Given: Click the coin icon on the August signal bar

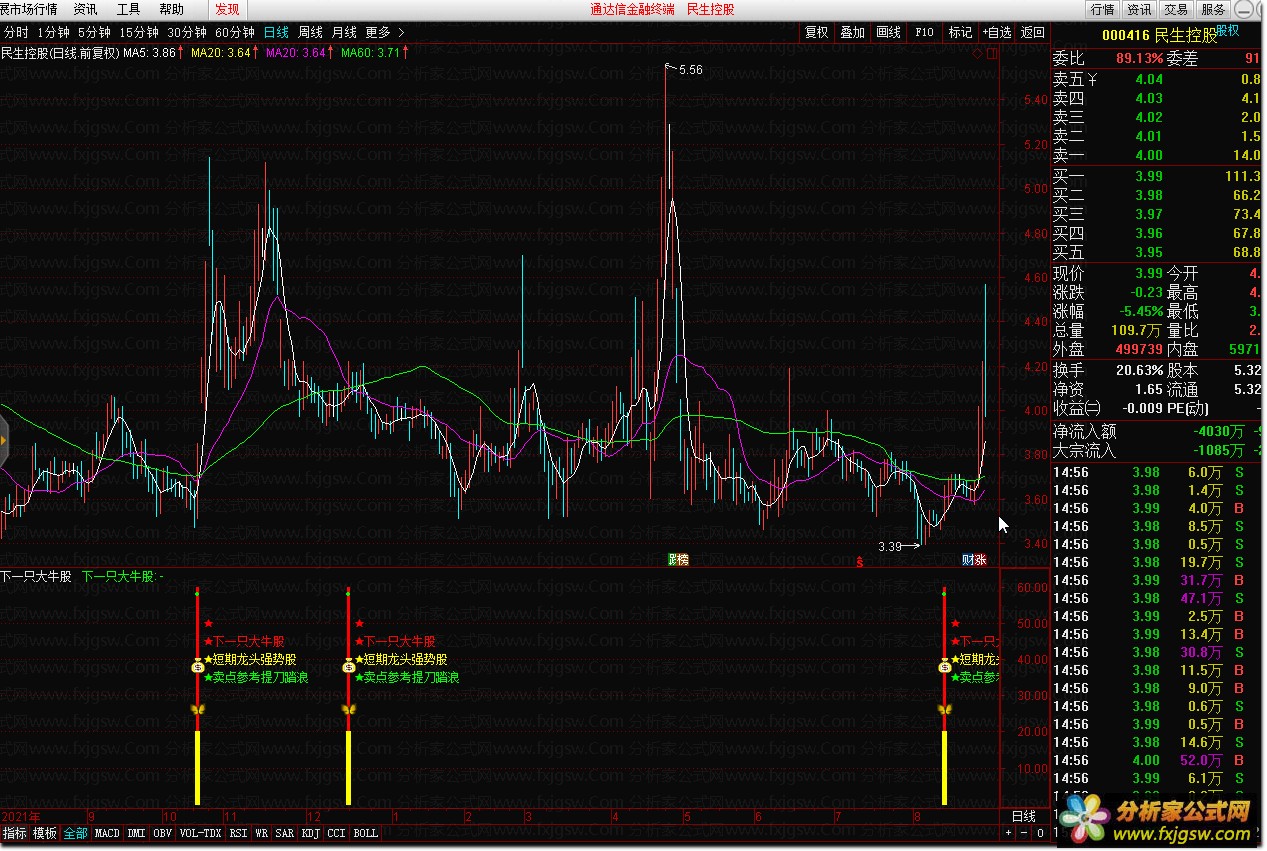Looking at the screenshot, I should click(x=944, y=667).
